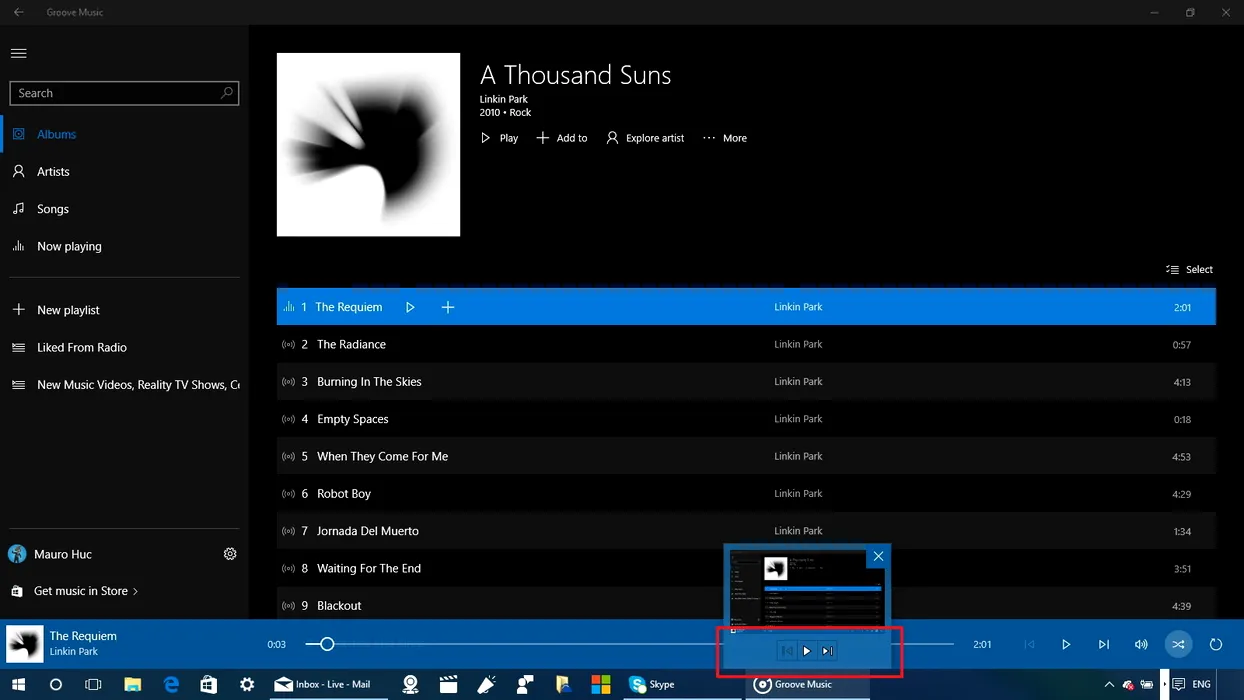
Task: Enable Select mode for tracks
Action: (x=1189, y=269)
